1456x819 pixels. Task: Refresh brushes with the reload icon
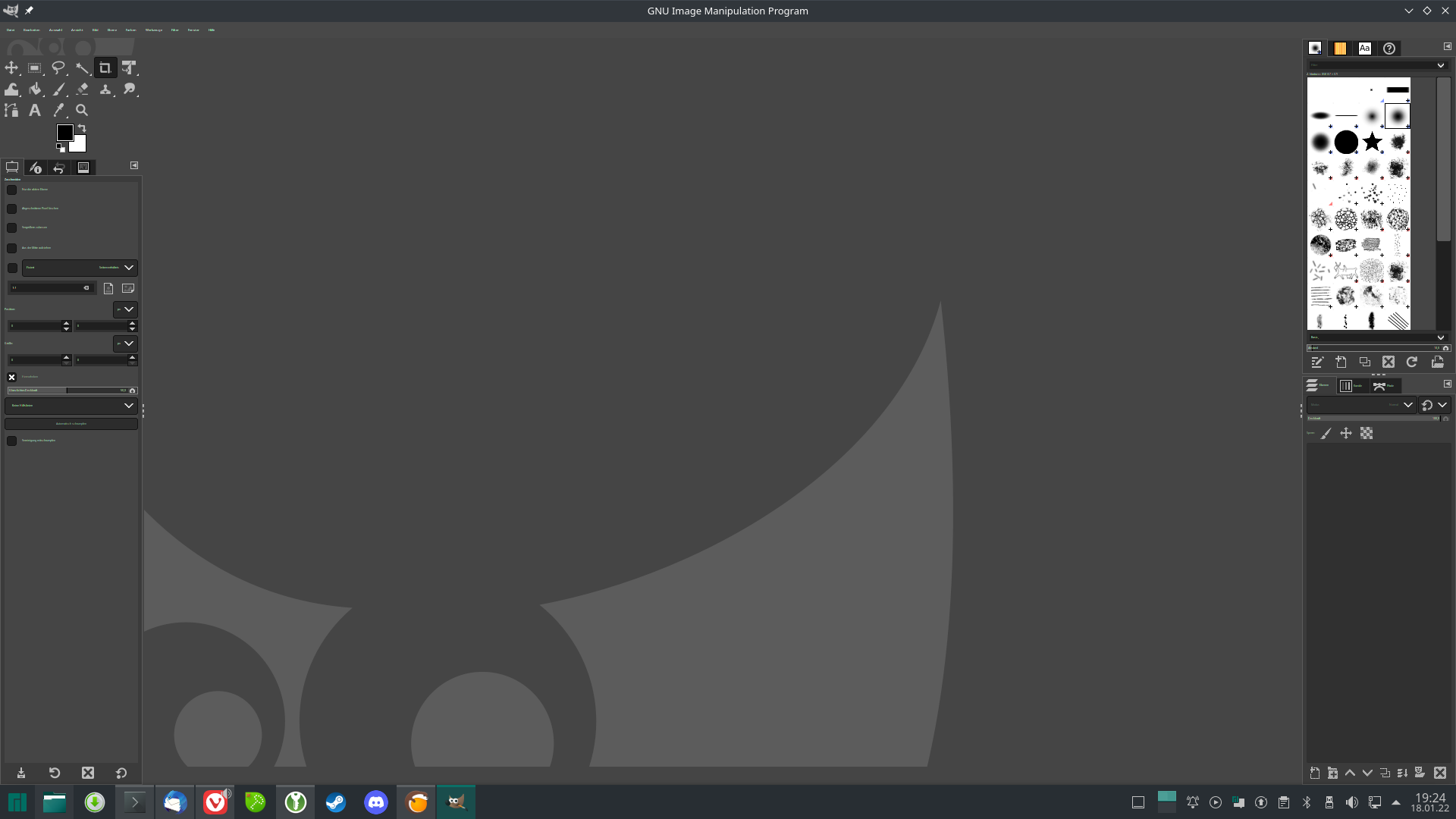pyautogui.click(x=1412, y=362)
